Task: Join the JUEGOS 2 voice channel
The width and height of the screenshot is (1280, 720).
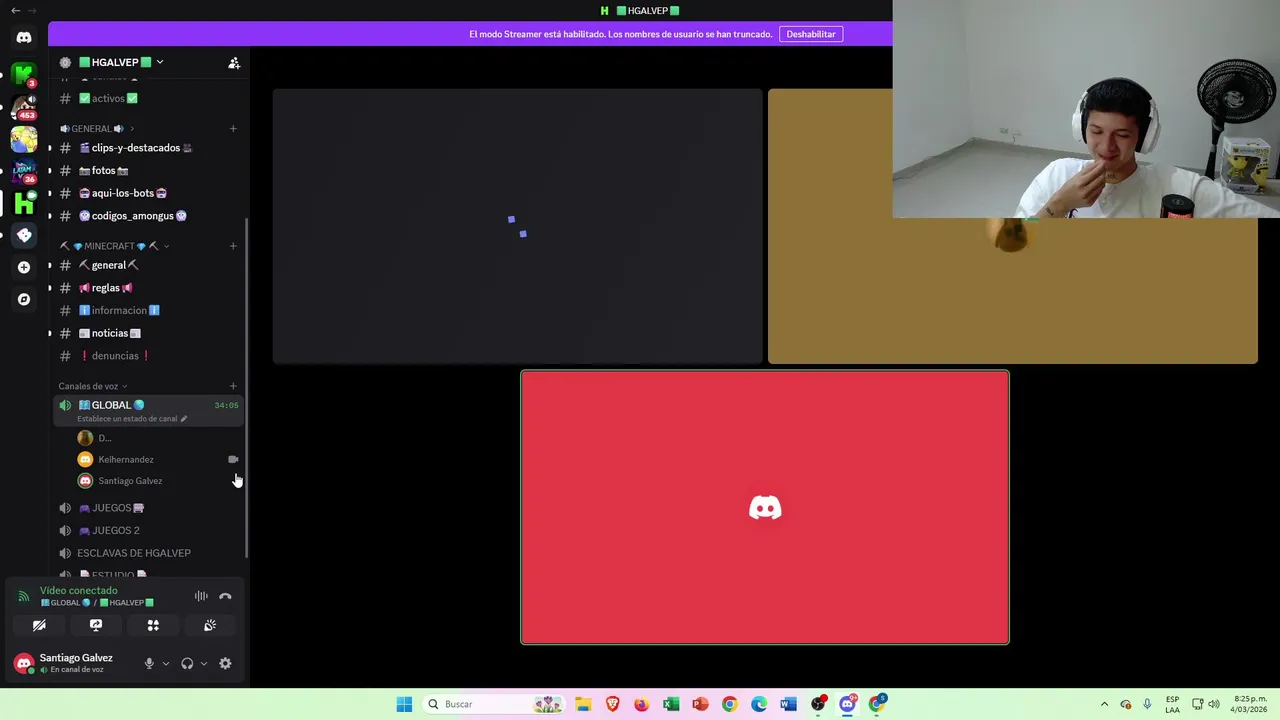Action: [148, 530]
